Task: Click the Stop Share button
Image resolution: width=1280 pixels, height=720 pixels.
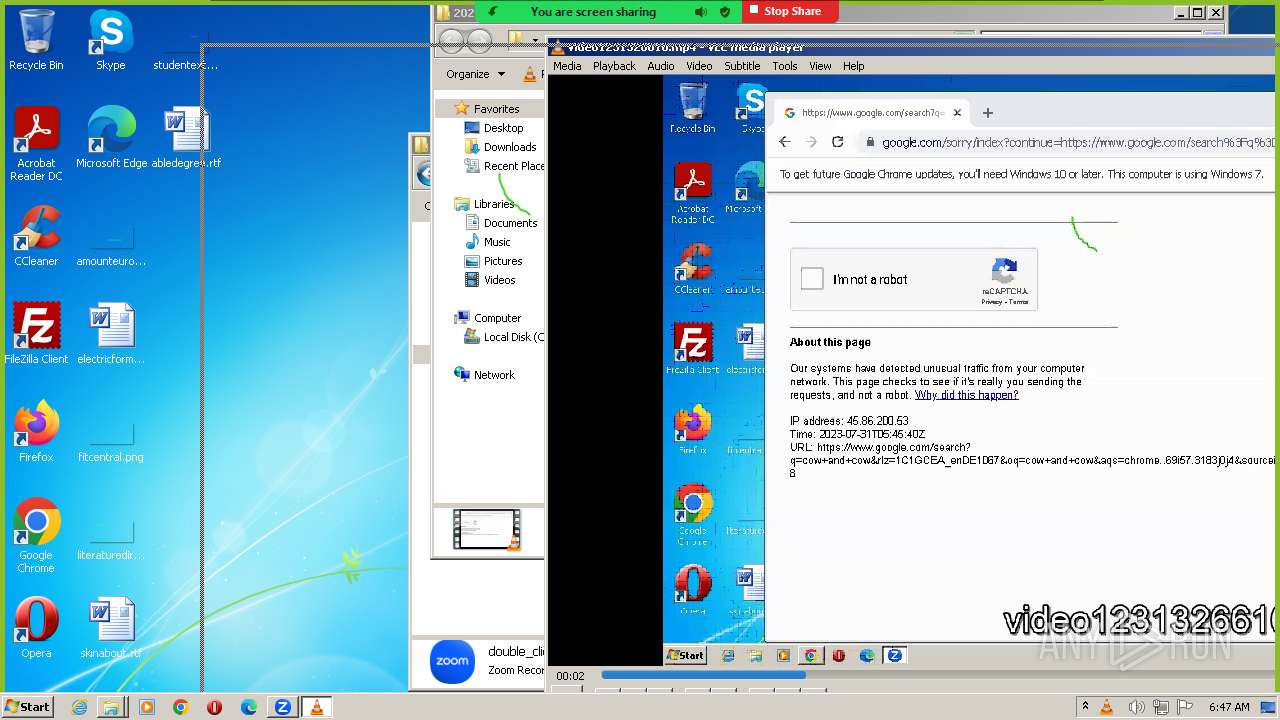Action: pyautogui.click(x=791, y=12)
